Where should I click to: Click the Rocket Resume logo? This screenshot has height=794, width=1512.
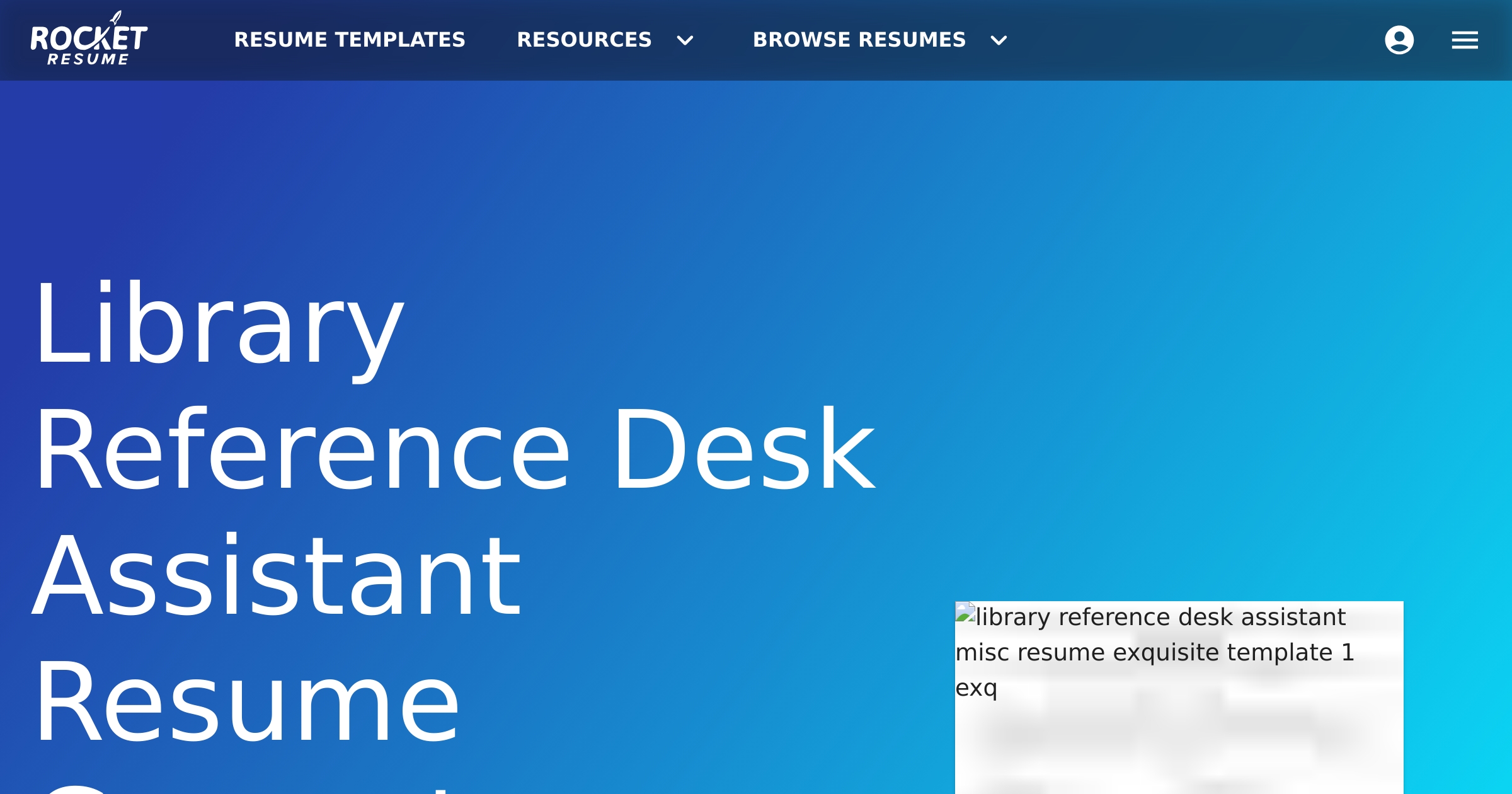point(89,39)
